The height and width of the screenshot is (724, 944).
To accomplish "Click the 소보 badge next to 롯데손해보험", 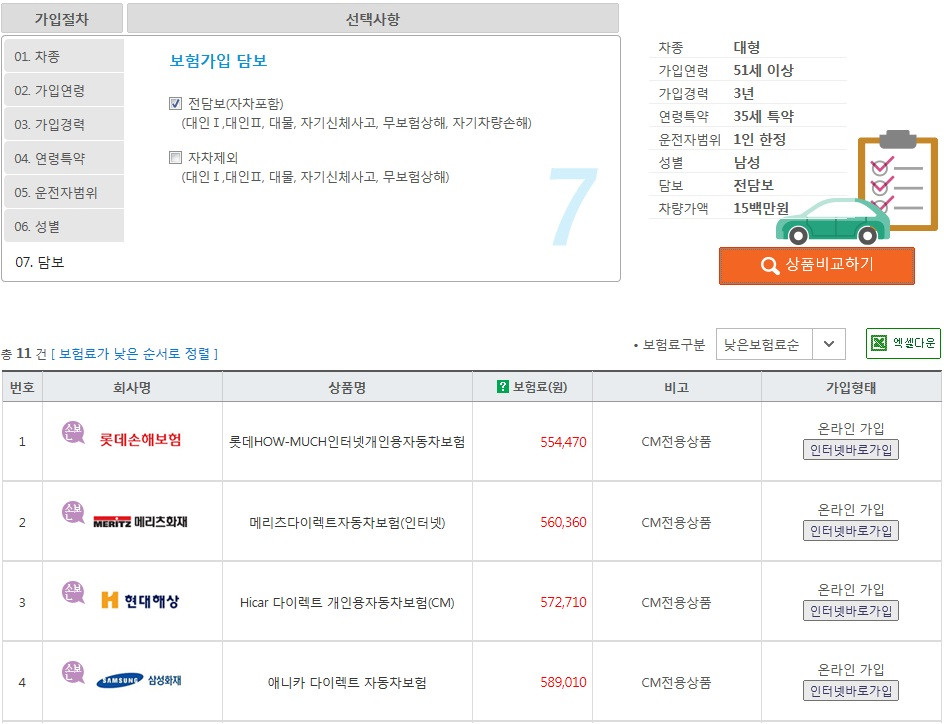I will tap(73, 432).
